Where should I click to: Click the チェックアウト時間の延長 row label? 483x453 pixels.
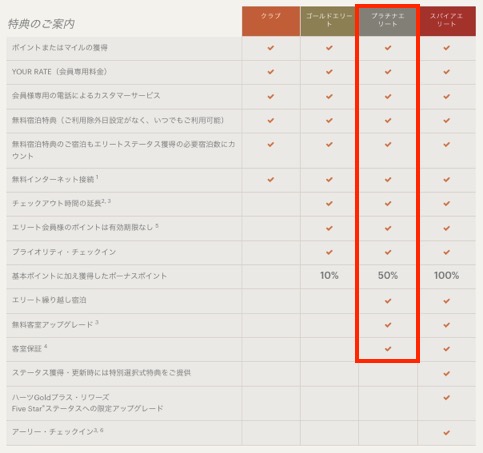(x=61, y=203)
